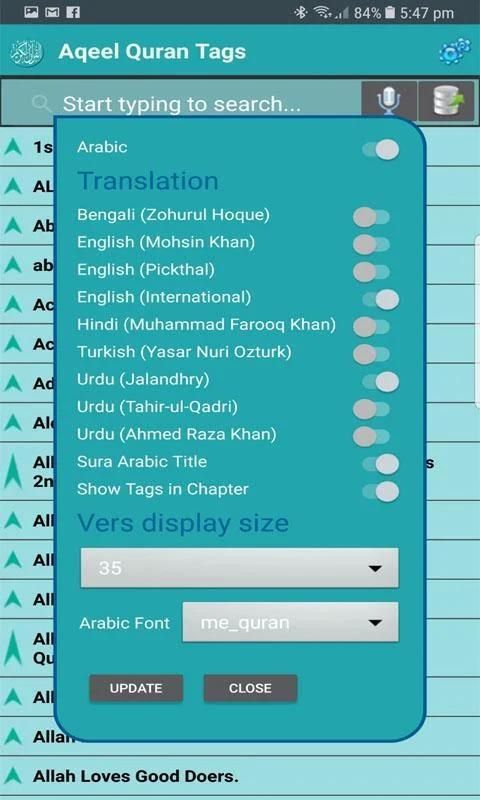
Task: Click the UPDATE button
Action: point(136,688)
